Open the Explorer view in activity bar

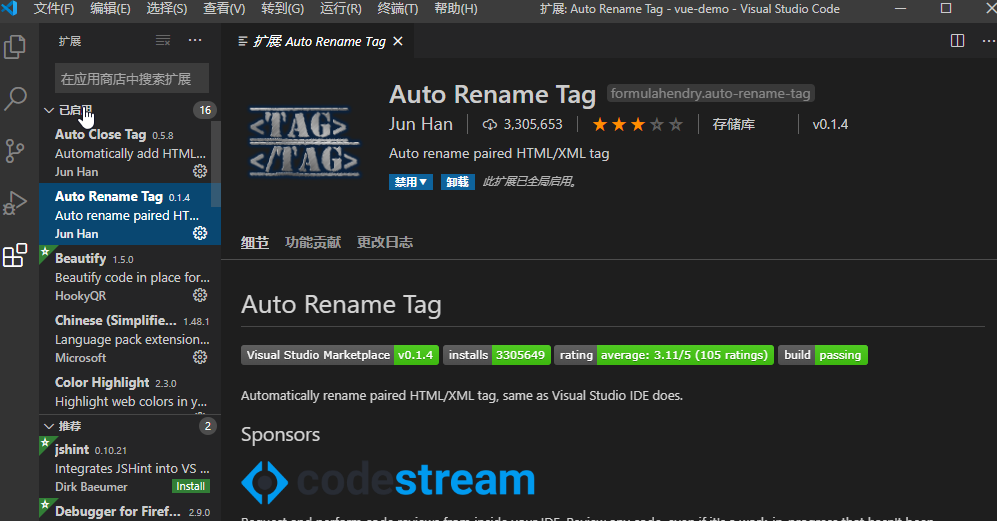point(16,47)
